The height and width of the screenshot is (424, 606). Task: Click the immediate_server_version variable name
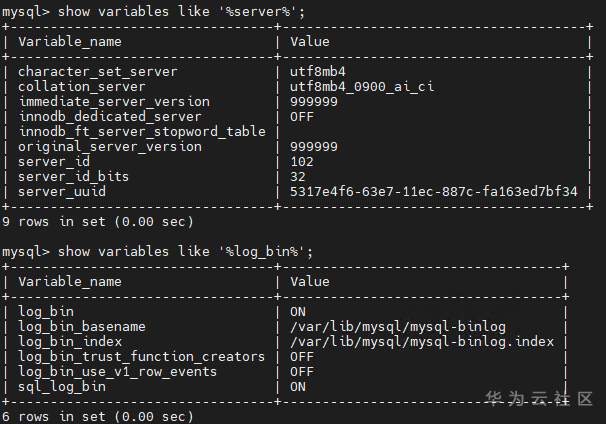[x=114, y=101]
